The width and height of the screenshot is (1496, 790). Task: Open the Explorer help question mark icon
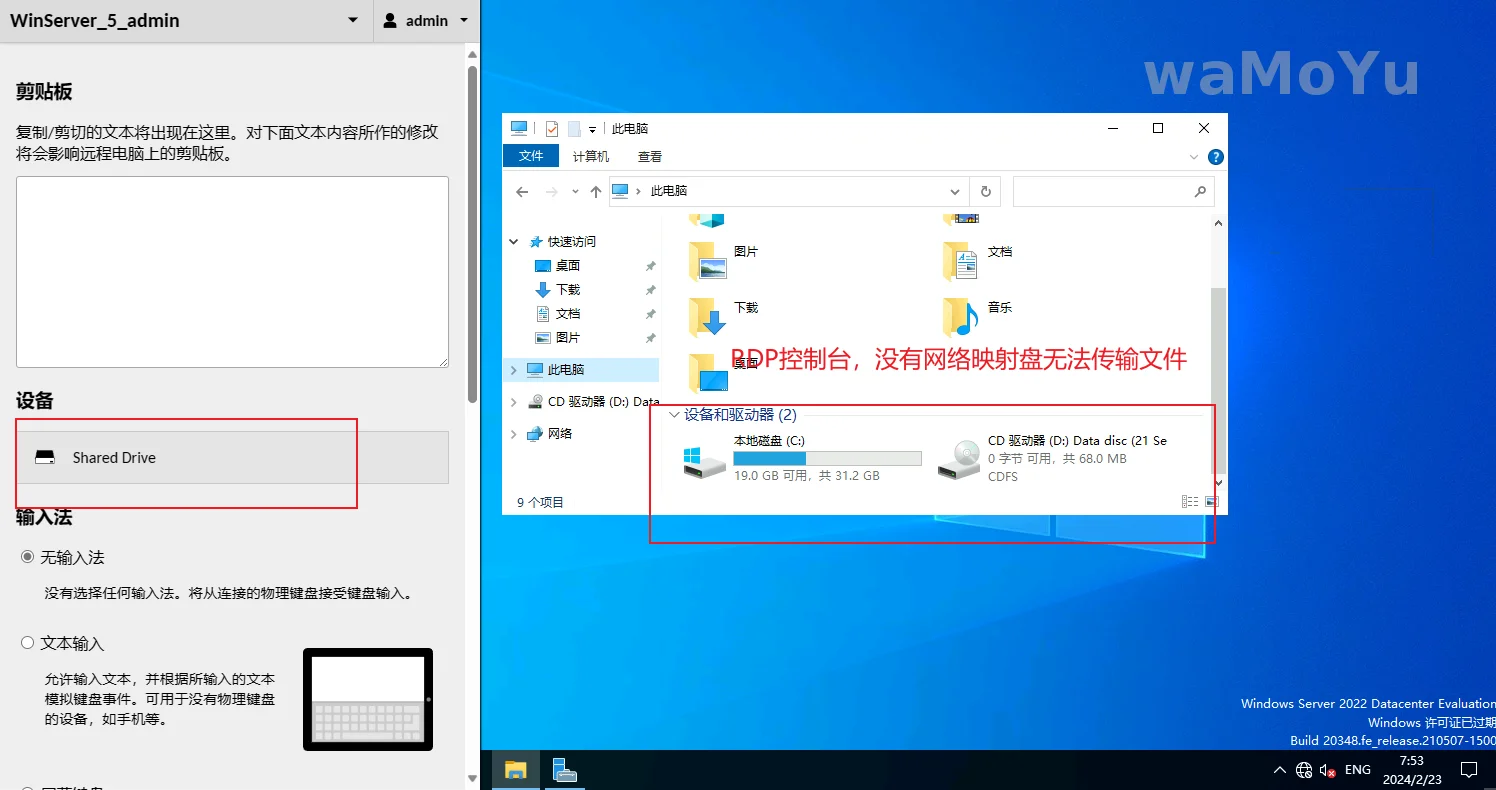click(x=1215, y=157)
